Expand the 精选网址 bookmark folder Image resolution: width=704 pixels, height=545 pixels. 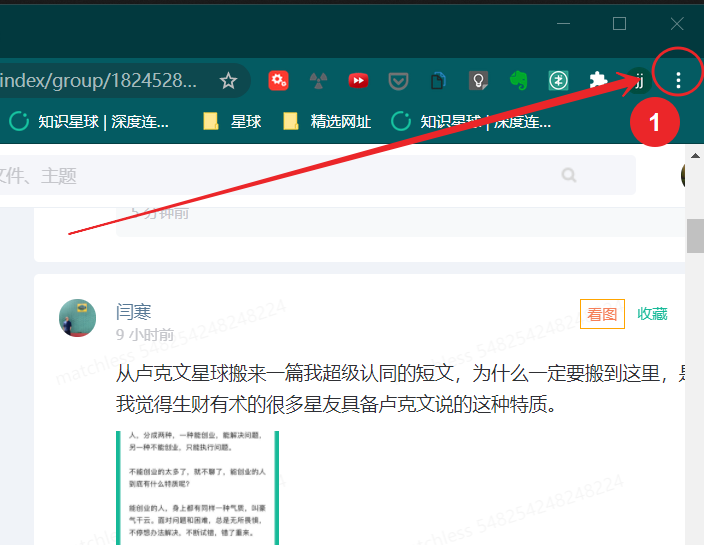(x=327, y=122)
